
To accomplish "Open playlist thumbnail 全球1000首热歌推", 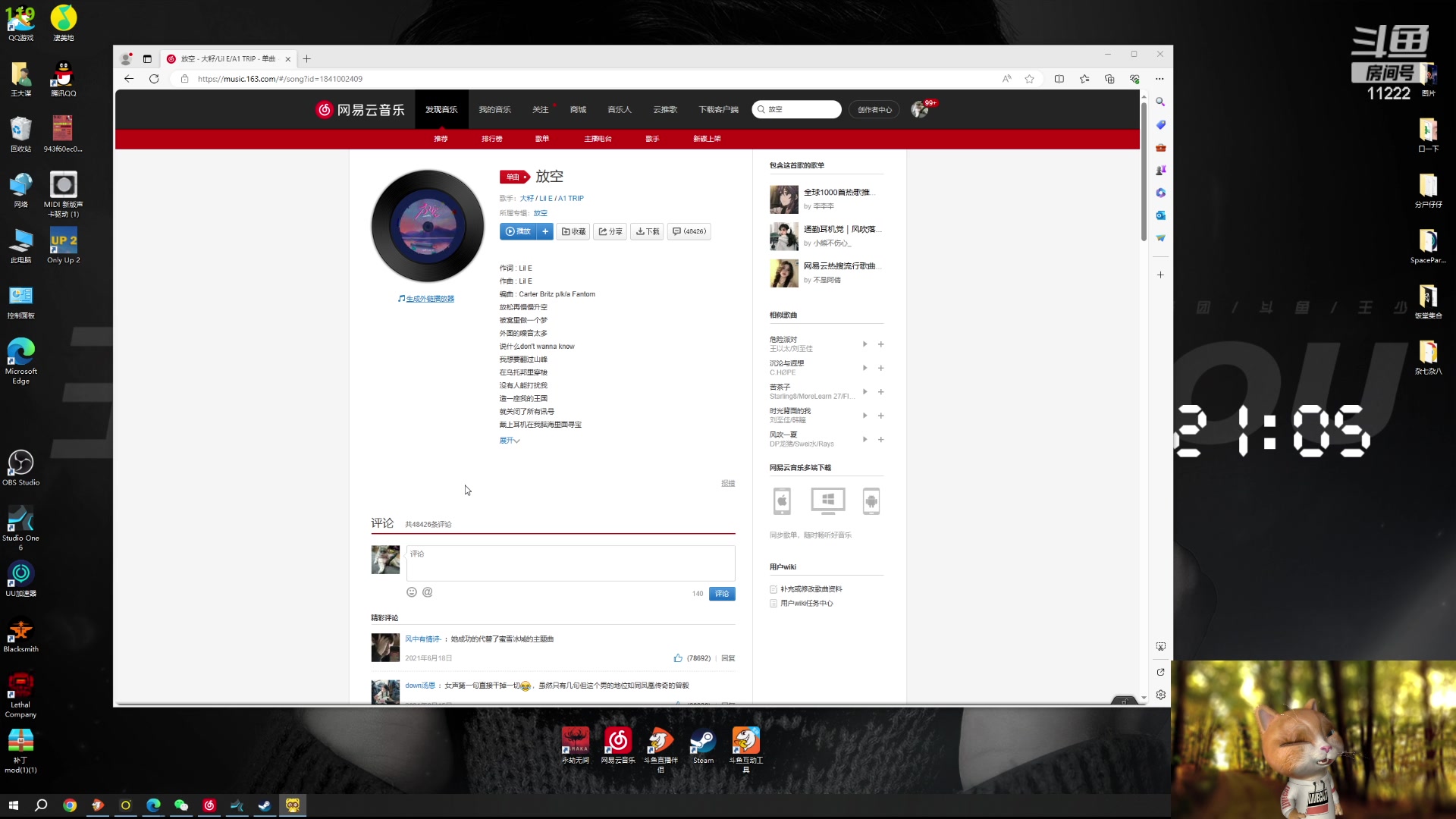I will [x=784, y=199].
